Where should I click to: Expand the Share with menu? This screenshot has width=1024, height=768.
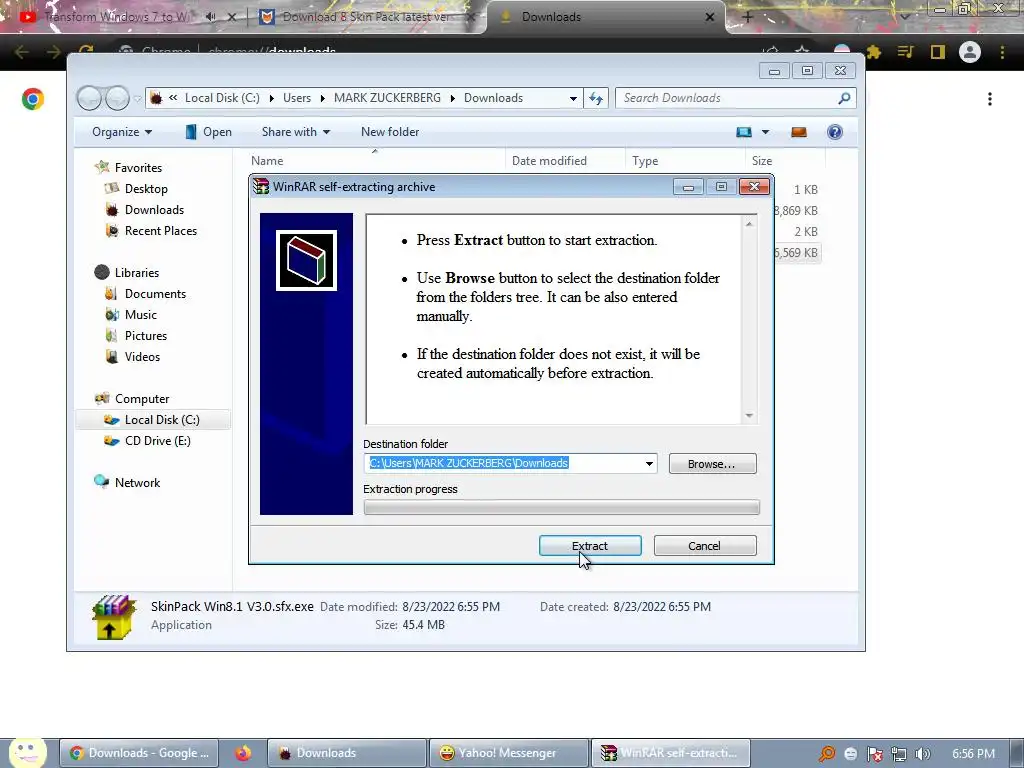[296, 132]
